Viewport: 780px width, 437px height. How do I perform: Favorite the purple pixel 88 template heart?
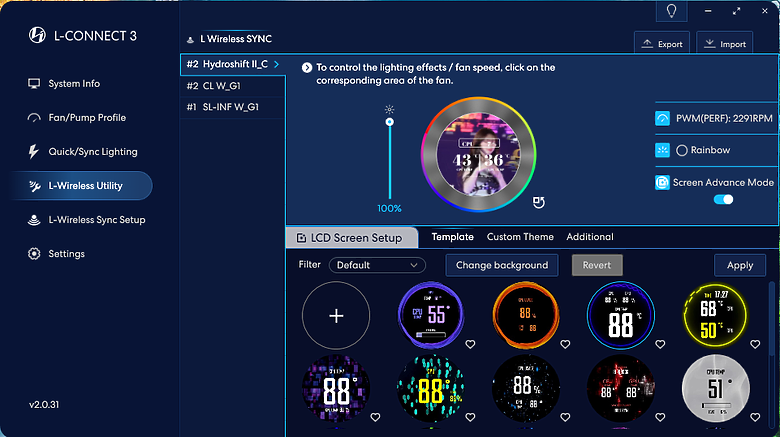375,417
